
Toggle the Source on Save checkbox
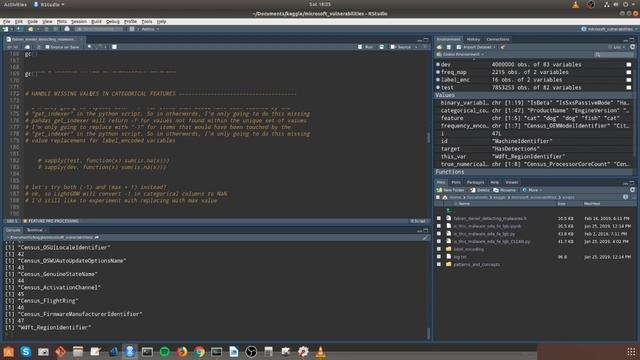[x=47, y=47]
